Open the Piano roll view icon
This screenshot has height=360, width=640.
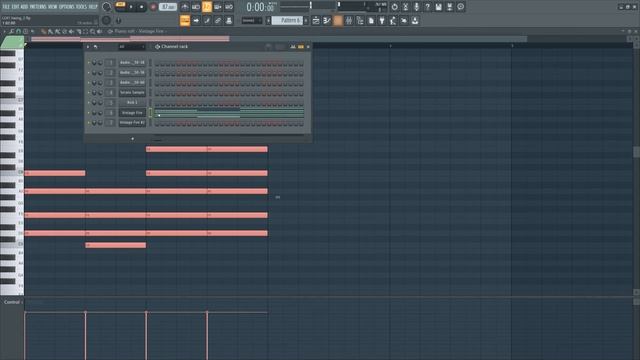pyautogui.click(x=327, y=20)
